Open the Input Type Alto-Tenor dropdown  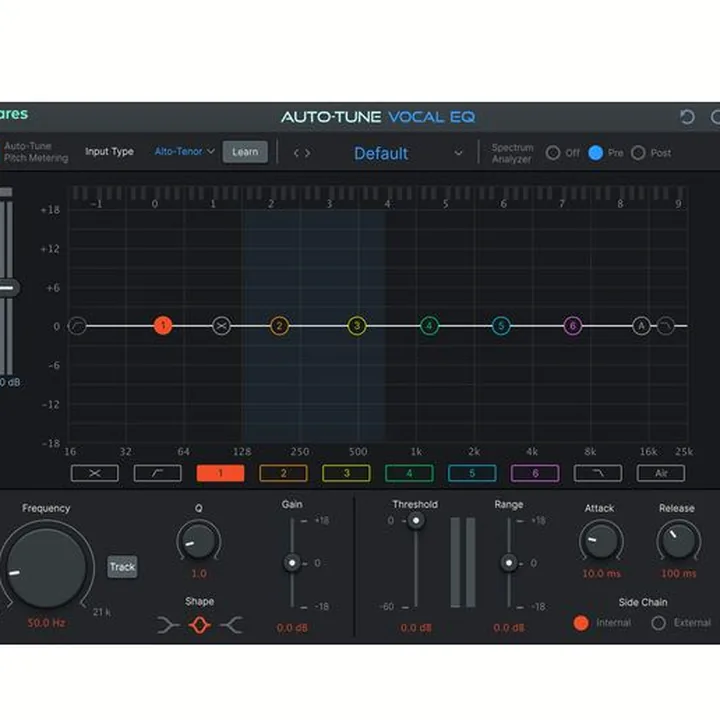pos(185,151)
